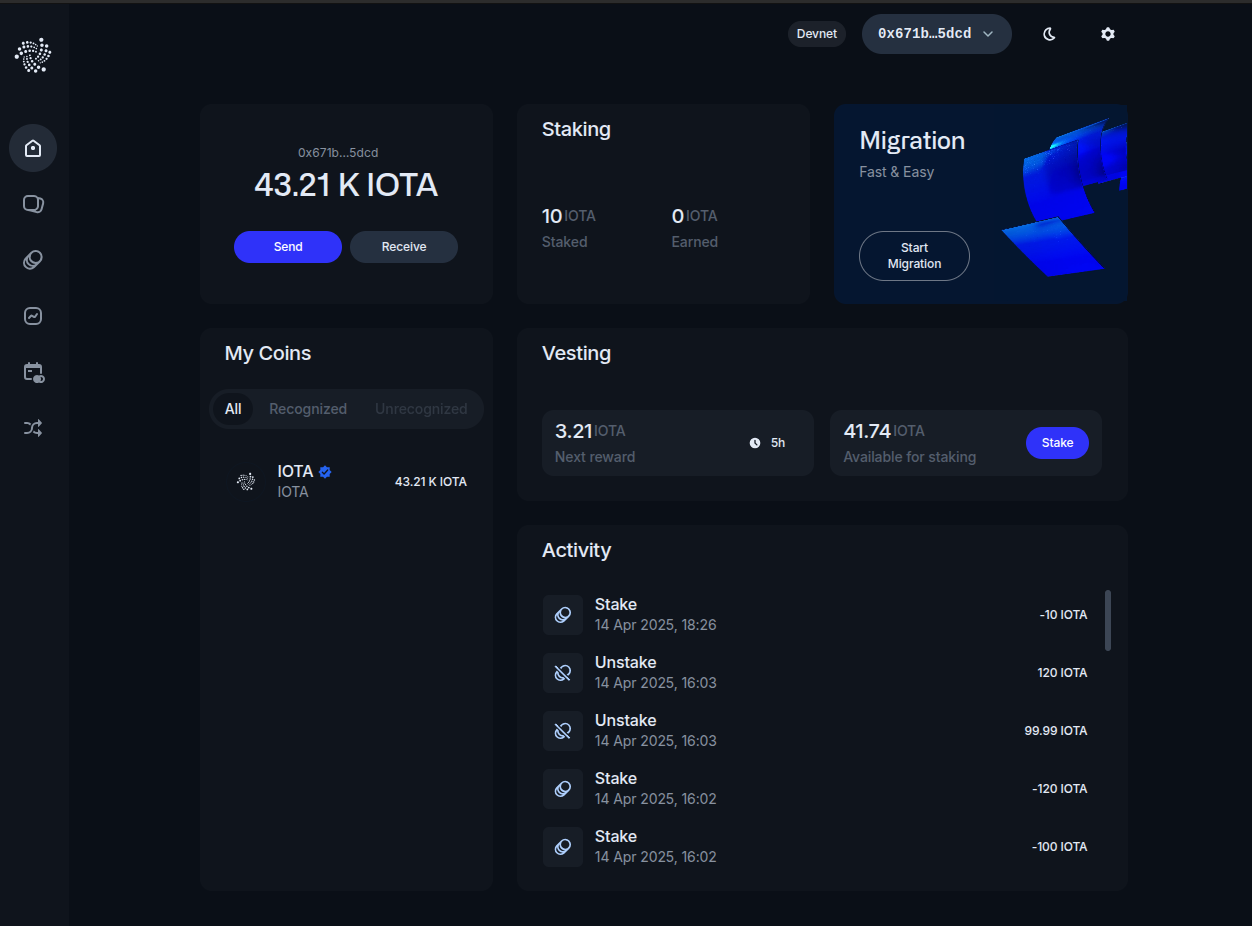
Task: Open the Assets section from the sidebar
Action: coord(33,203)
